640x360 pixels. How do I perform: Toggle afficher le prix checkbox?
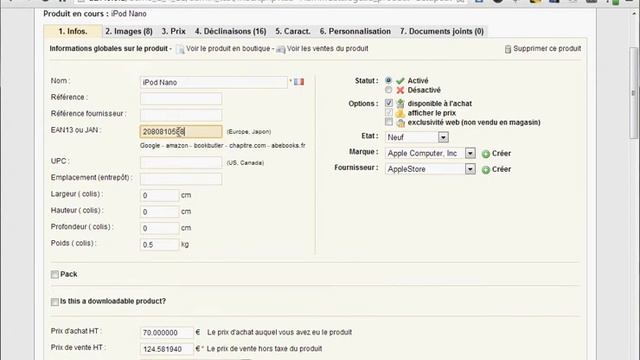389,112
